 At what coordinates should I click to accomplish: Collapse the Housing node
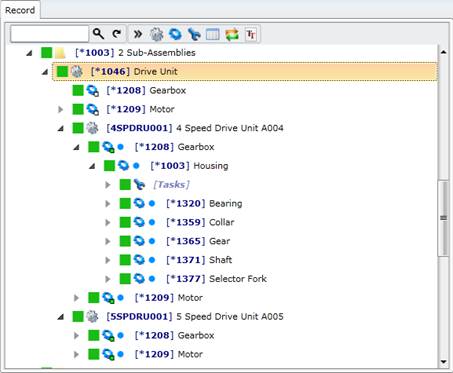pos(92,166)
